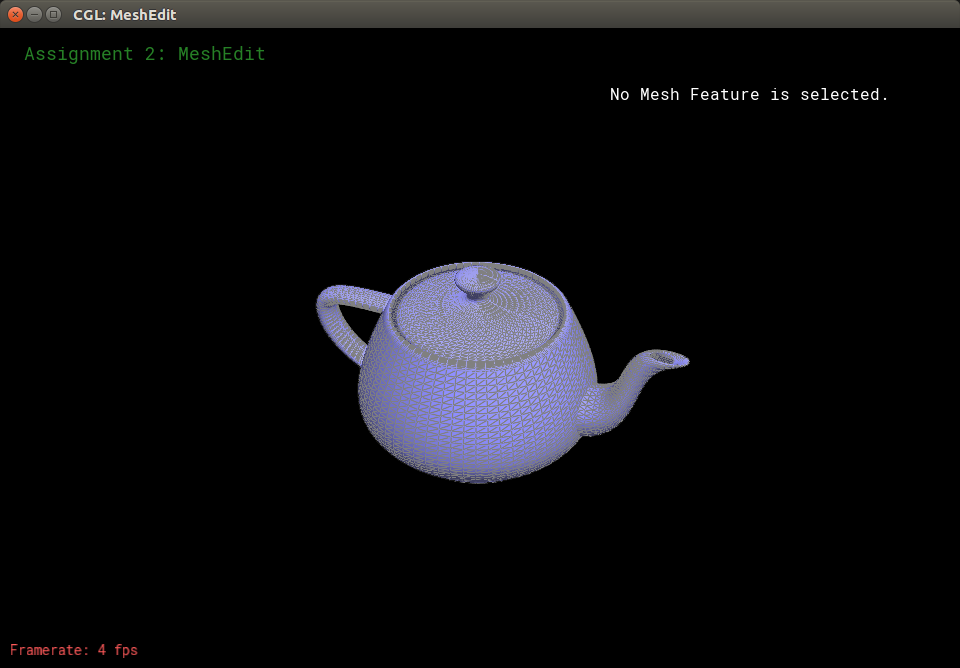This screenshot has height=668, width=960.
Task: Click the red "Framerate: 4 fps" readout
Action: click(74, 650)
